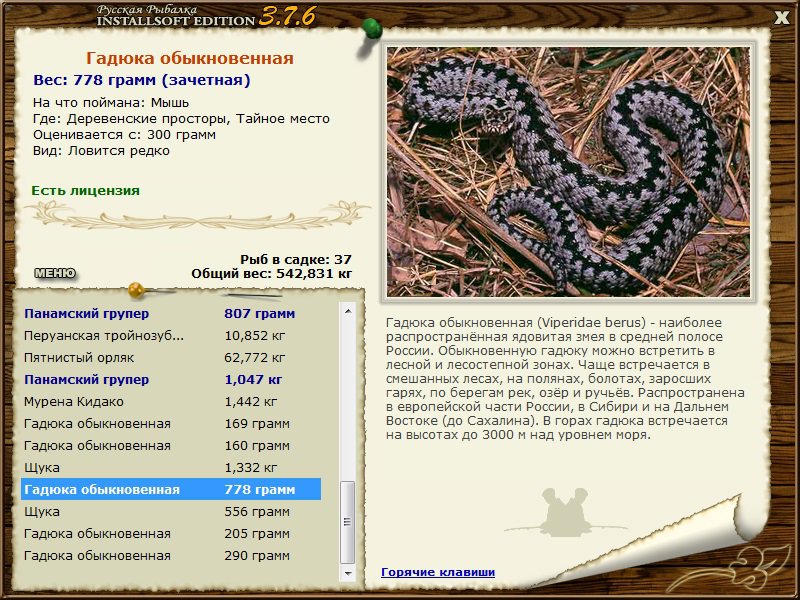
Task: Click the 3.7.6 version logo
Action: [287, 17]
